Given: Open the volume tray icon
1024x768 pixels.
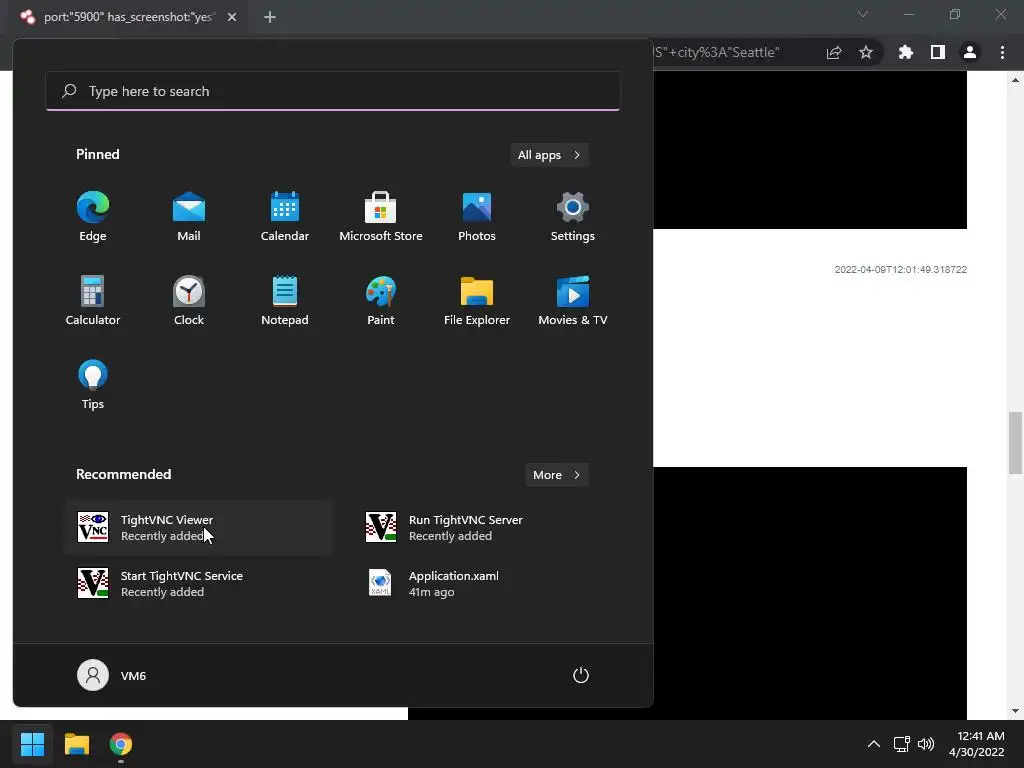Looking at the screenshot, I should pos(926,744).
